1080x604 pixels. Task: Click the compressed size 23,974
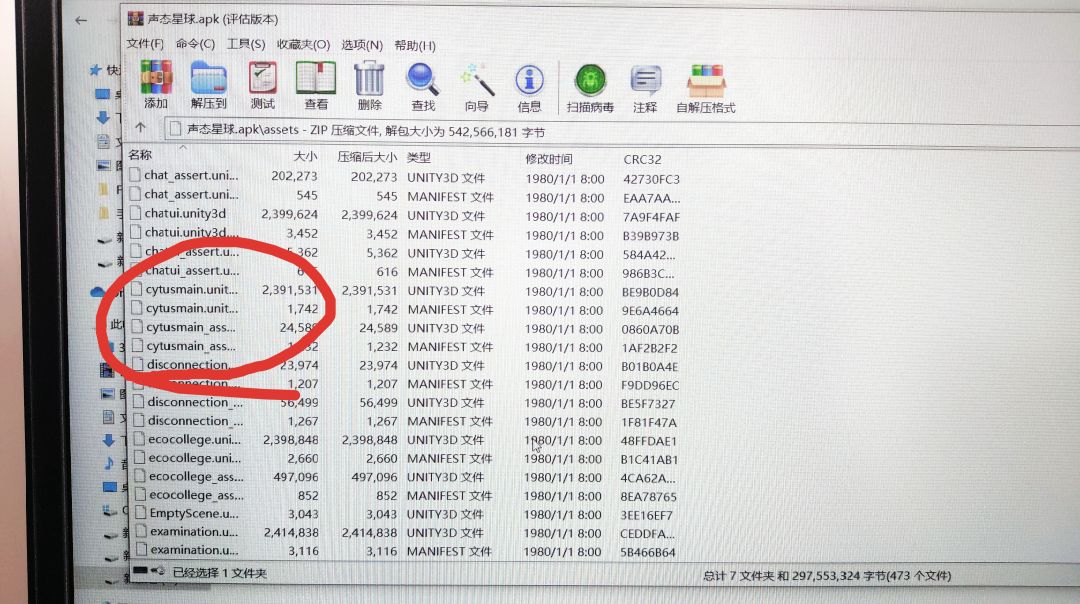pyautogui.click(x=378, y=365)
